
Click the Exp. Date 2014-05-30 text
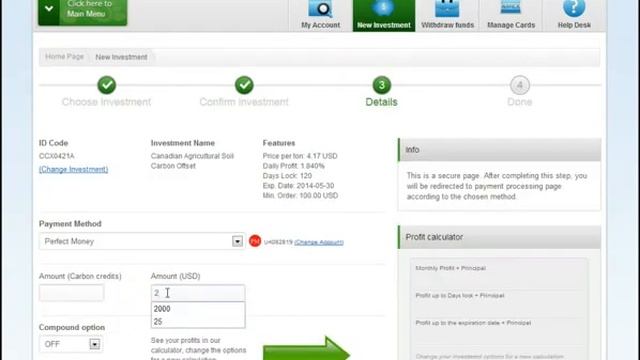tap(298, 186)
